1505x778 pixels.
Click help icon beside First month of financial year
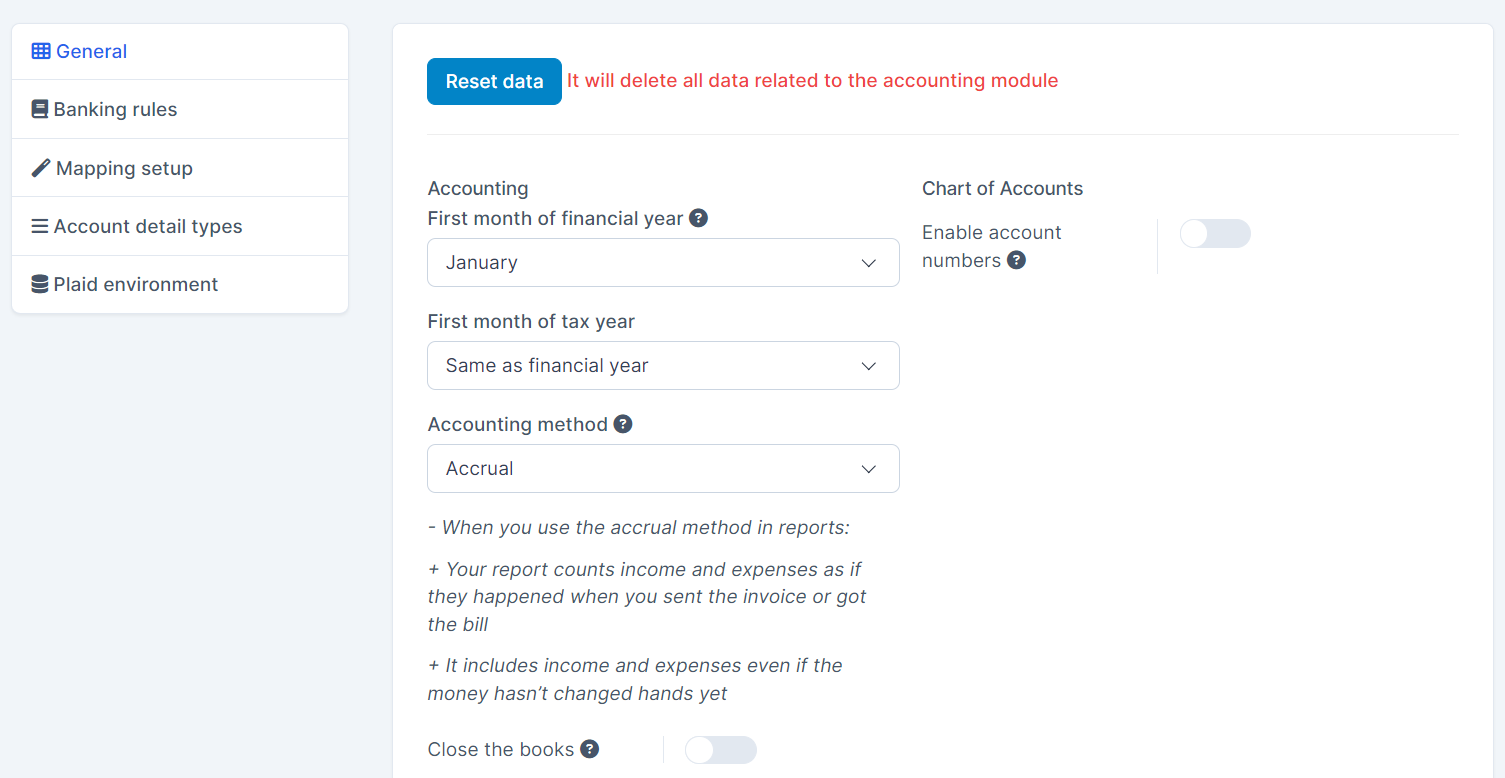(x=699, y=218)
